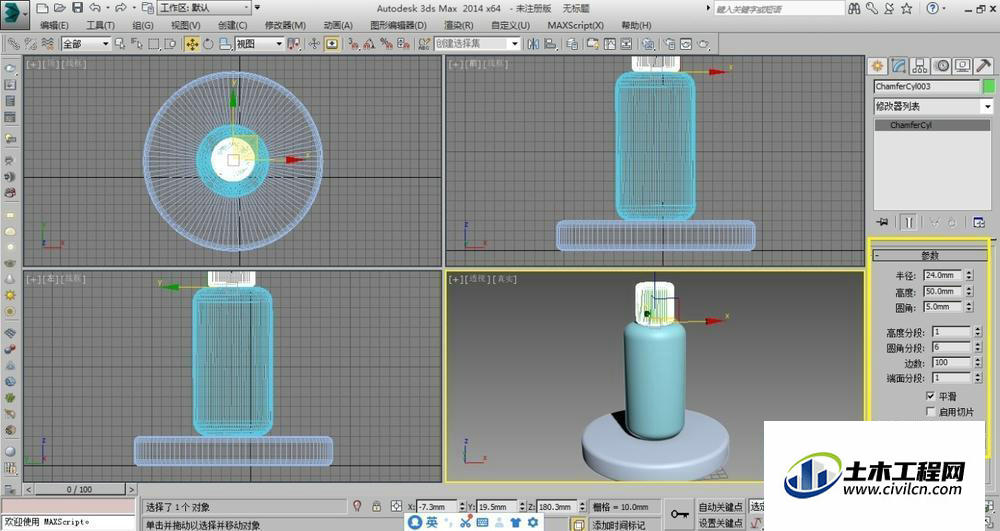Open the 渲染(R) menu
The image size is (1000, 531).
[459, 25]
